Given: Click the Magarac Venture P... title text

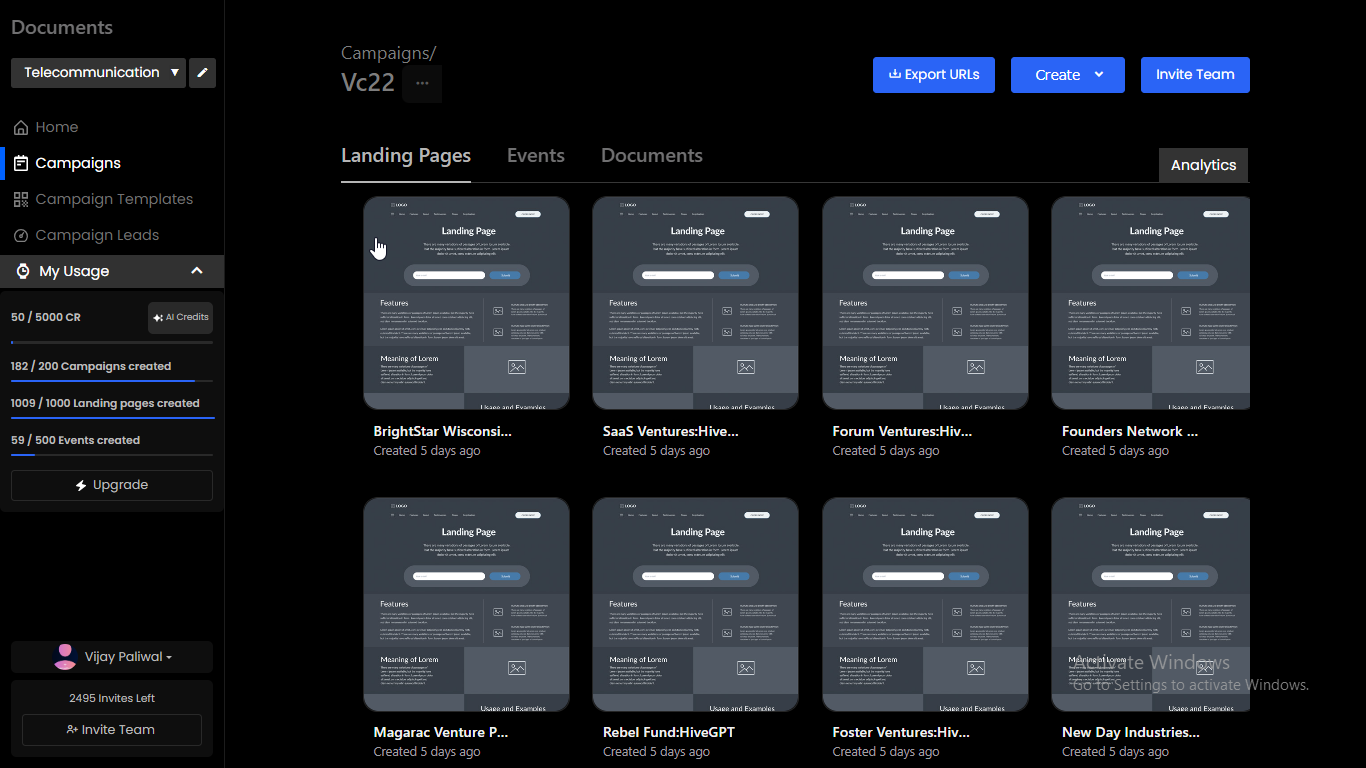Looking at the screenshot, I should pyautogui.click(x=441, y=733).
